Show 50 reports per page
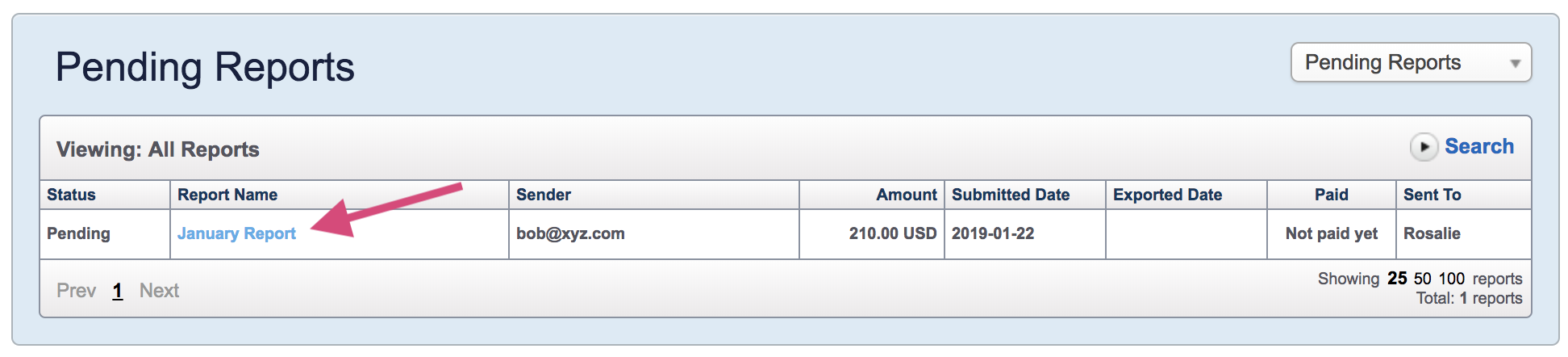1568x357 pixels. [x=1422, y=279]
